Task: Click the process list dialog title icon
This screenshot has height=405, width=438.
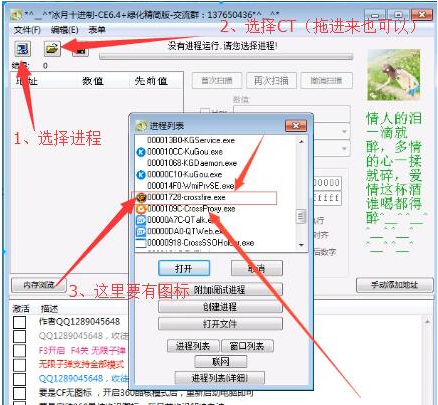Action: (141, 126)
